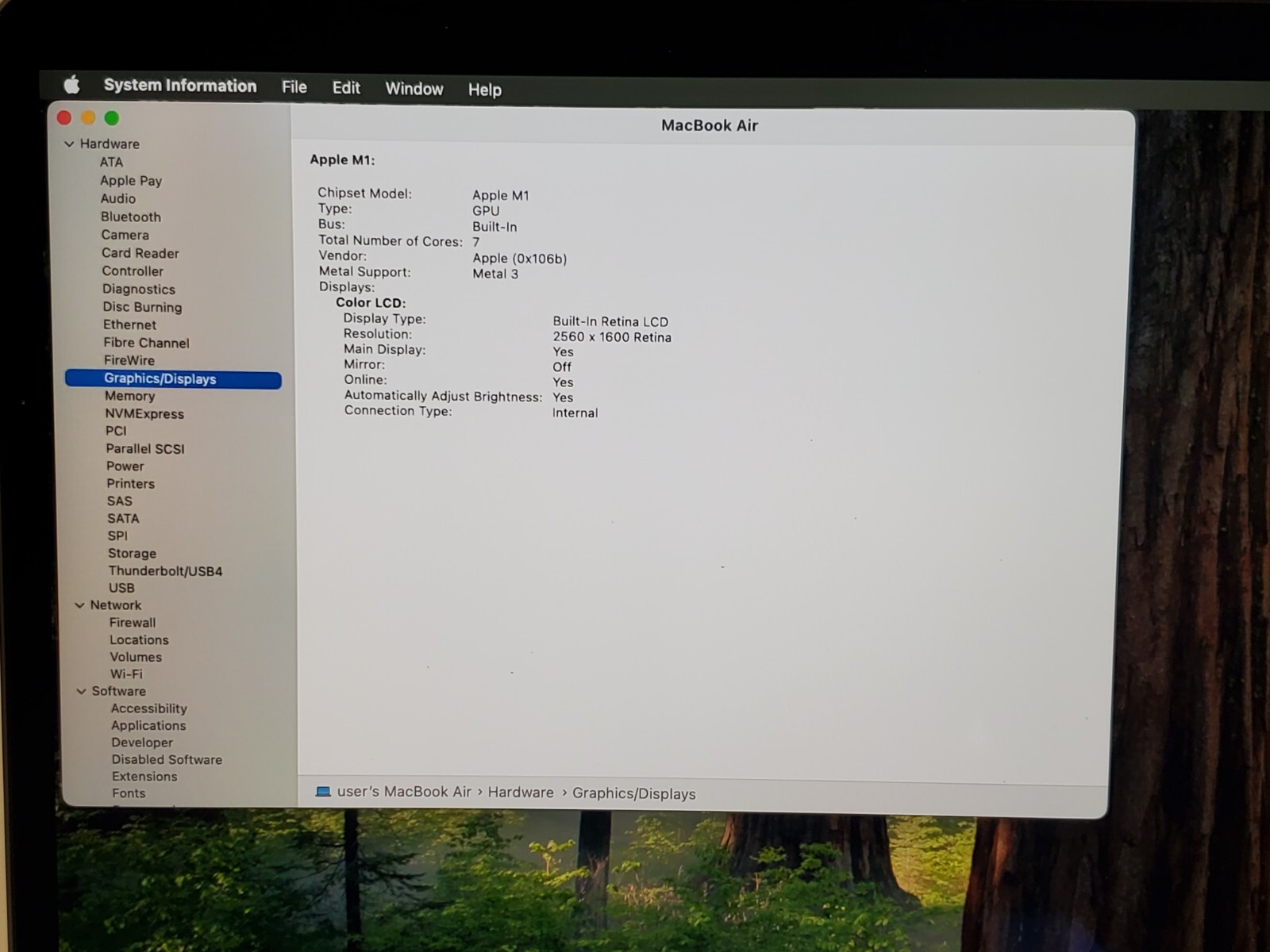Select FireWire in the sidebar
Image resolution: width=1270 pixels, height=952 pixels.
(129, 360)
